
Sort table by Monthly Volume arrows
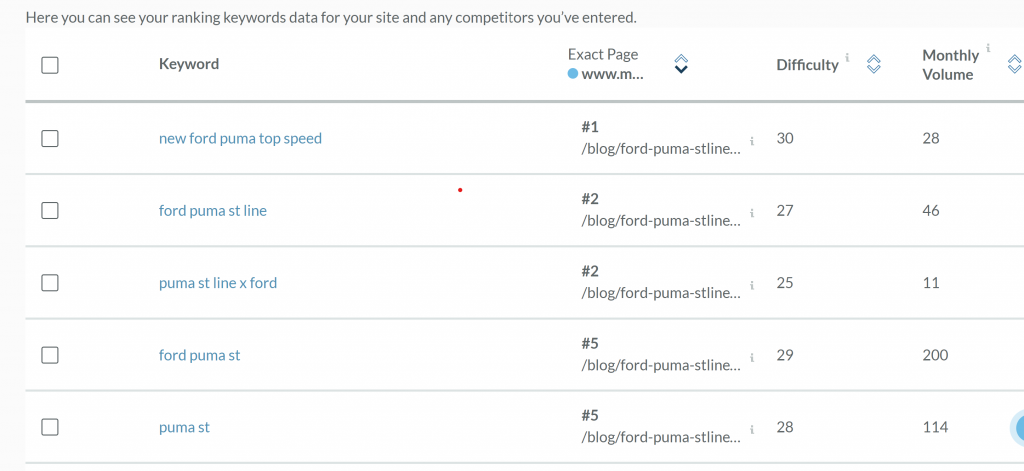click(x=1015, y=65)
